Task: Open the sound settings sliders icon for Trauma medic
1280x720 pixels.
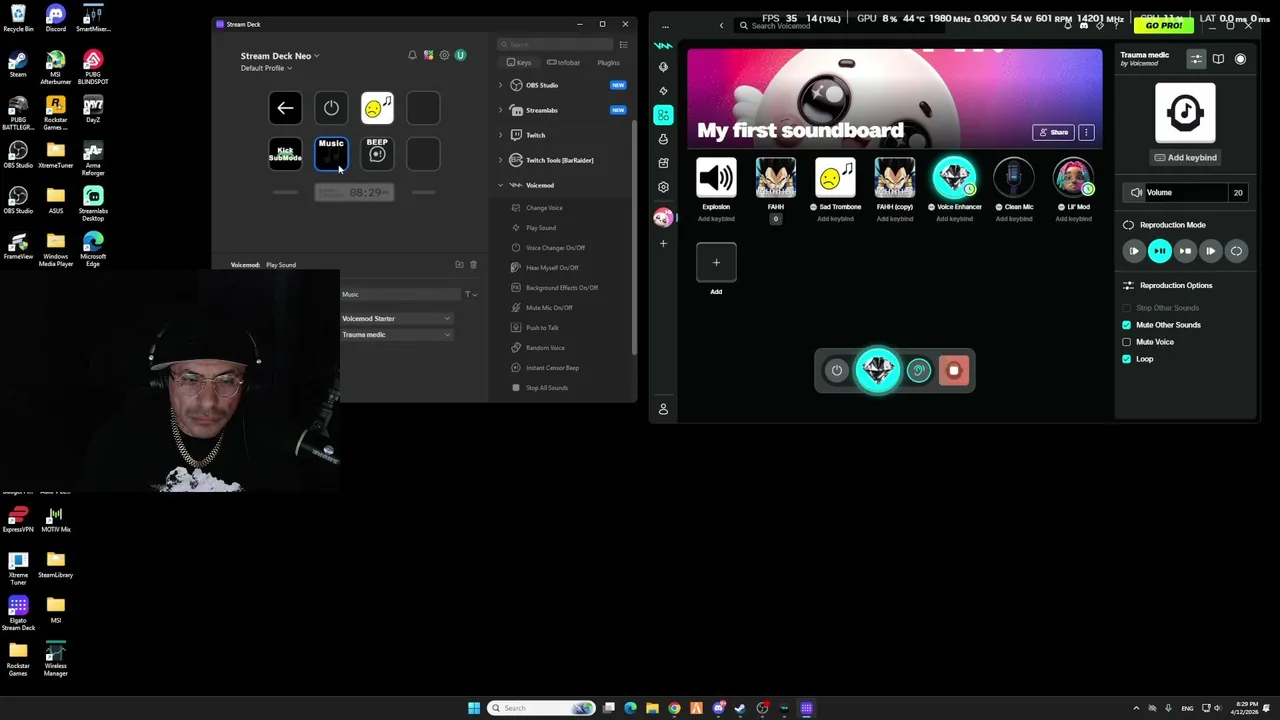Action: (1196, 59)
